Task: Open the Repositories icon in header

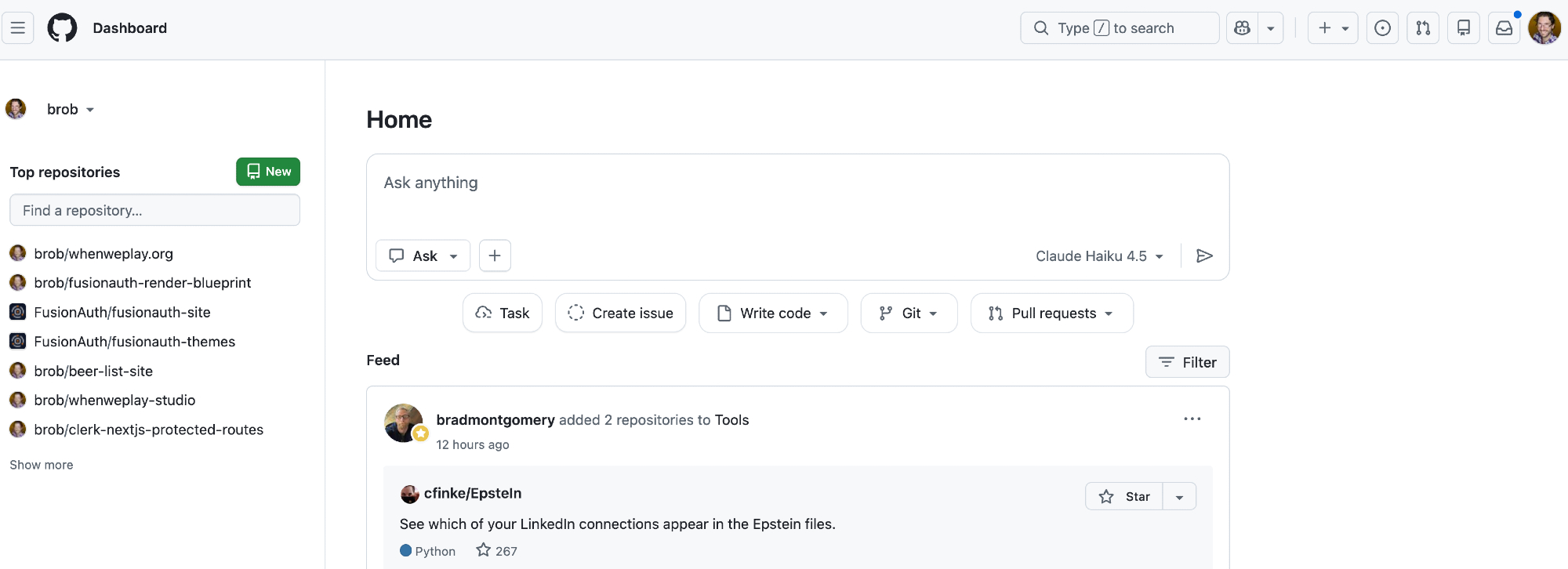Action: [x=1463, y=28]
